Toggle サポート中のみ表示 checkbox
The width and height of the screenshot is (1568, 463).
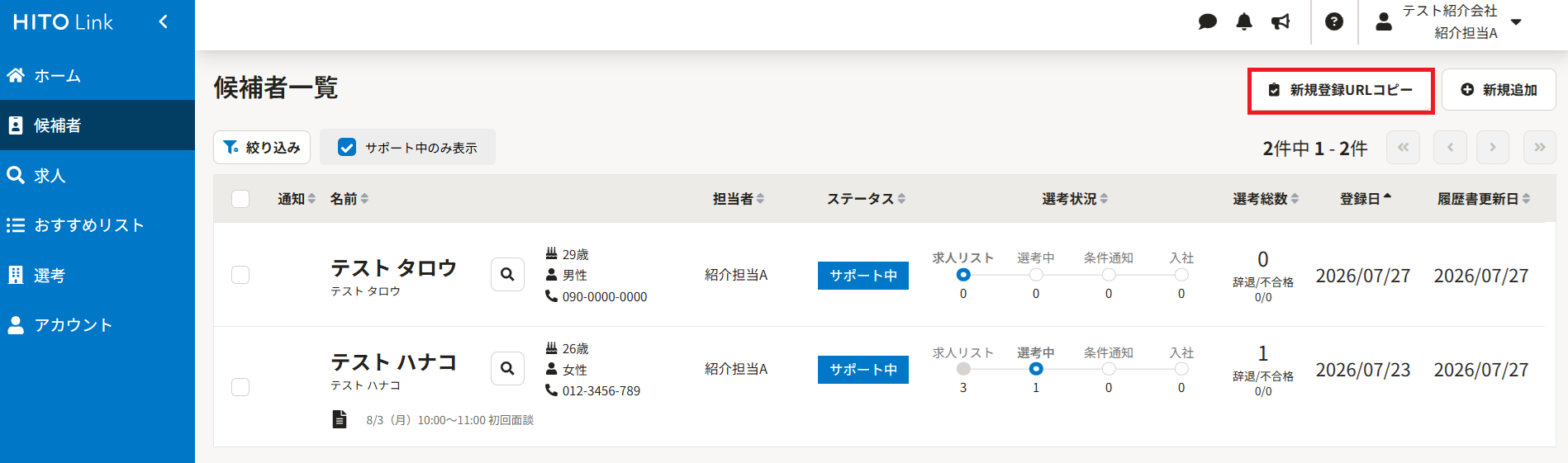click(347, 147)
